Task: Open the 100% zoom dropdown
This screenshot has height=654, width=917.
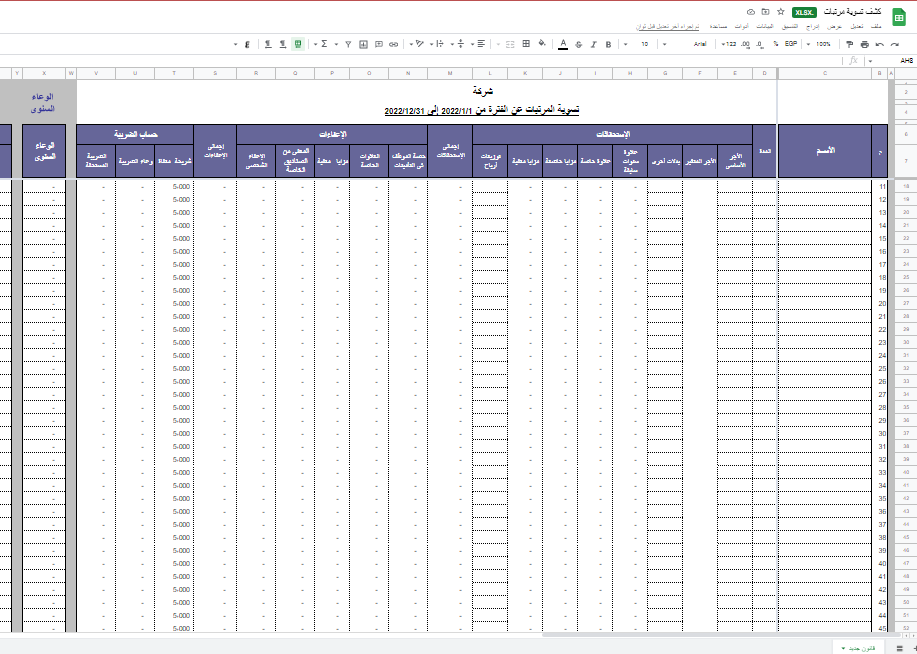Action: (823, 44)
